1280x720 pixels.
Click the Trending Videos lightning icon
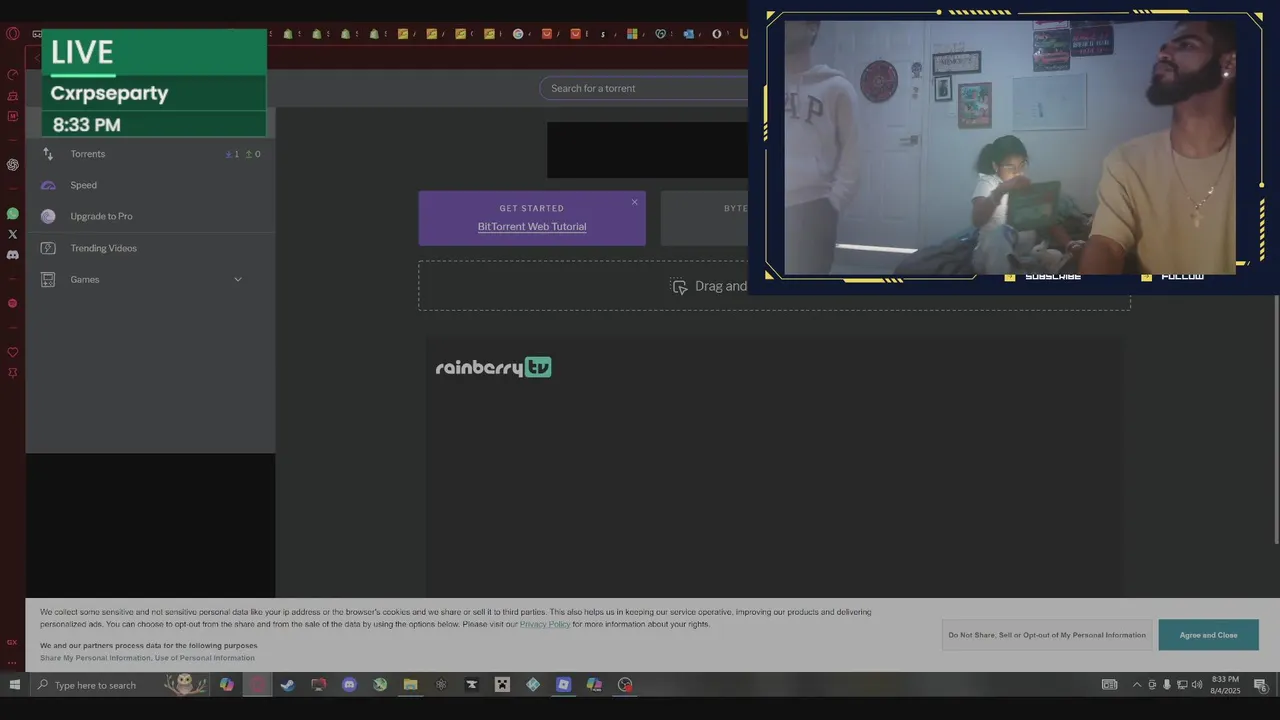click(48, 248)
